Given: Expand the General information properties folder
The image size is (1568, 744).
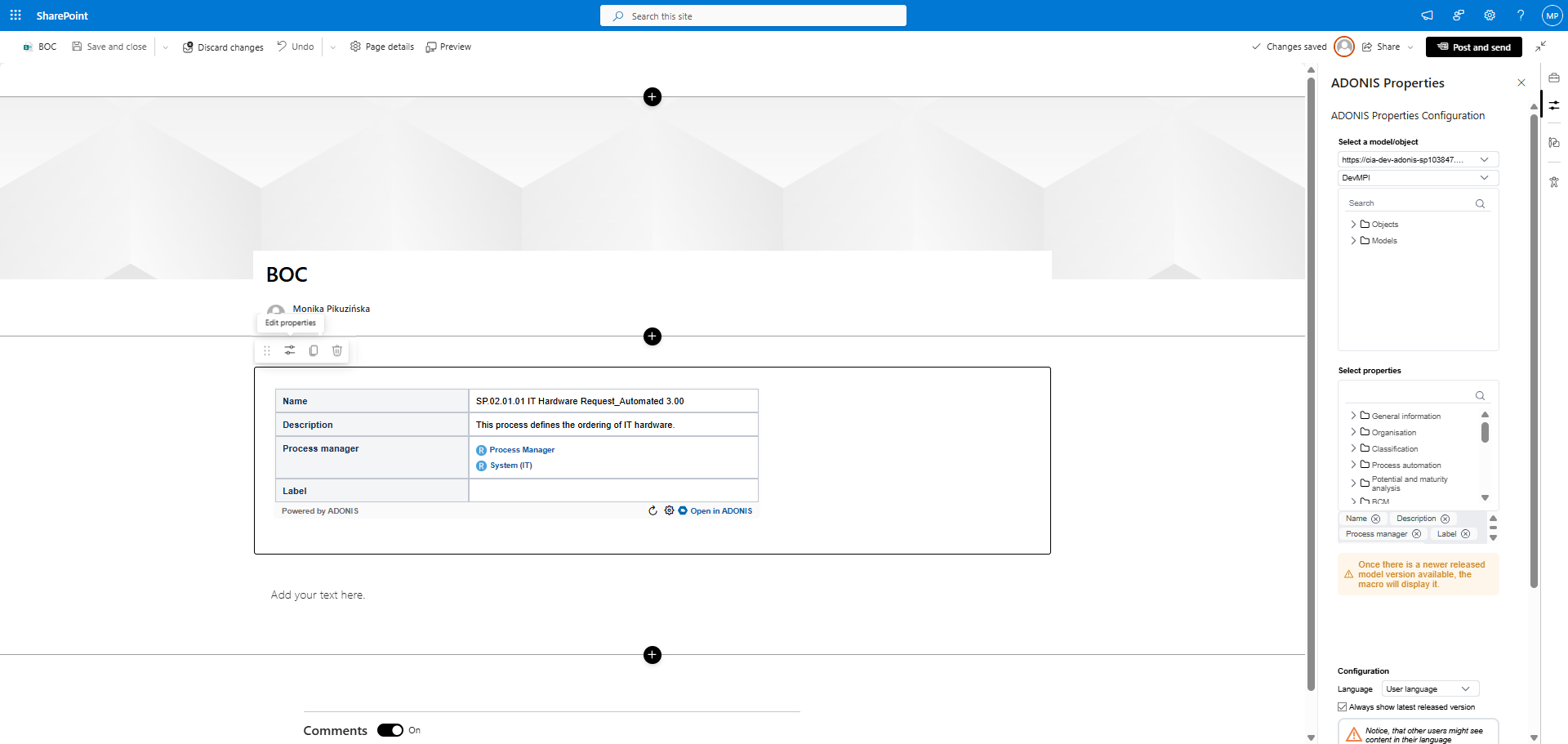Looking at the screenshot, I should (x=1353, y=416).
